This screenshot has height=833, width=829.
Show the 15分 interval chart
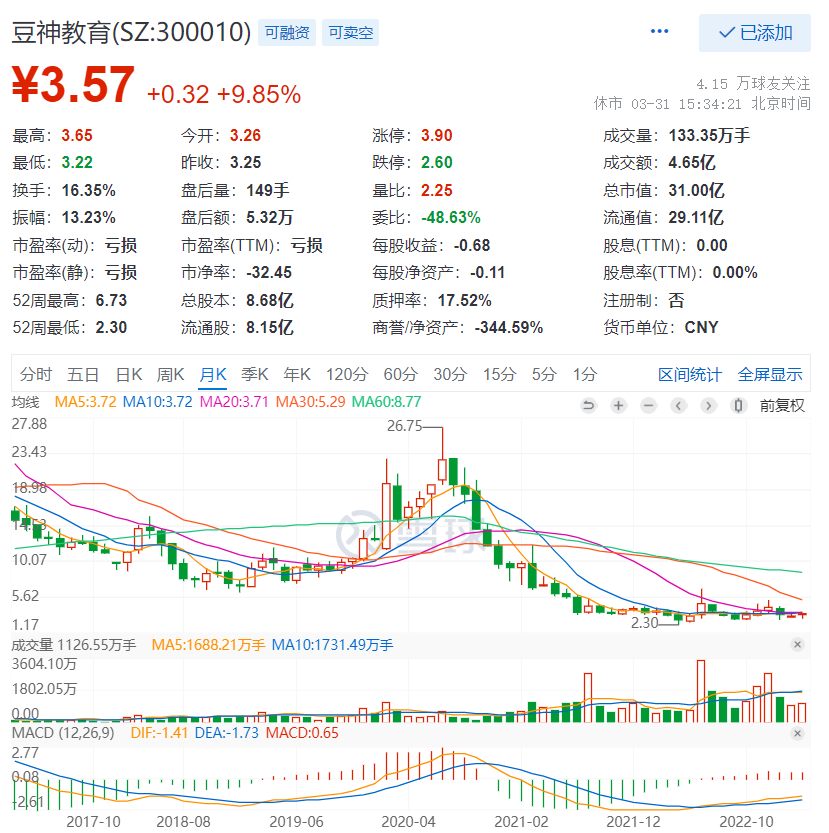(500, 375)
